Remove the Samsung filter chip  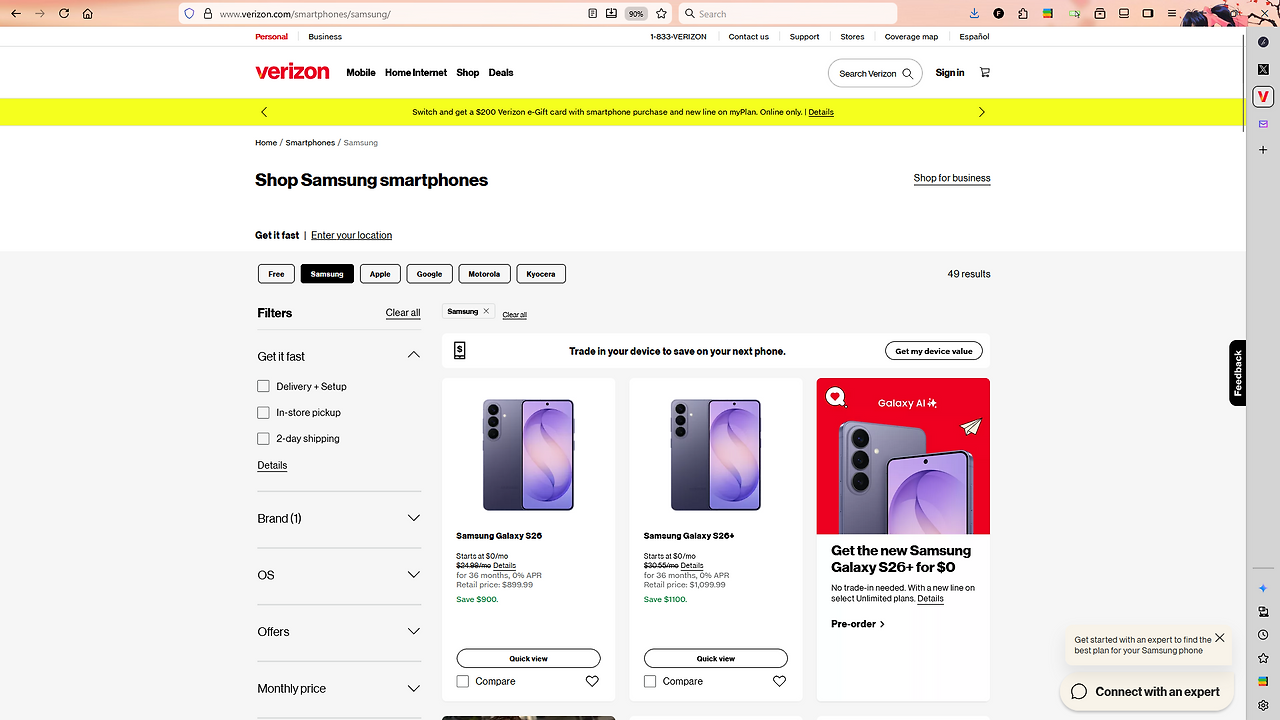pyautogui.click(x=486, y=311)
